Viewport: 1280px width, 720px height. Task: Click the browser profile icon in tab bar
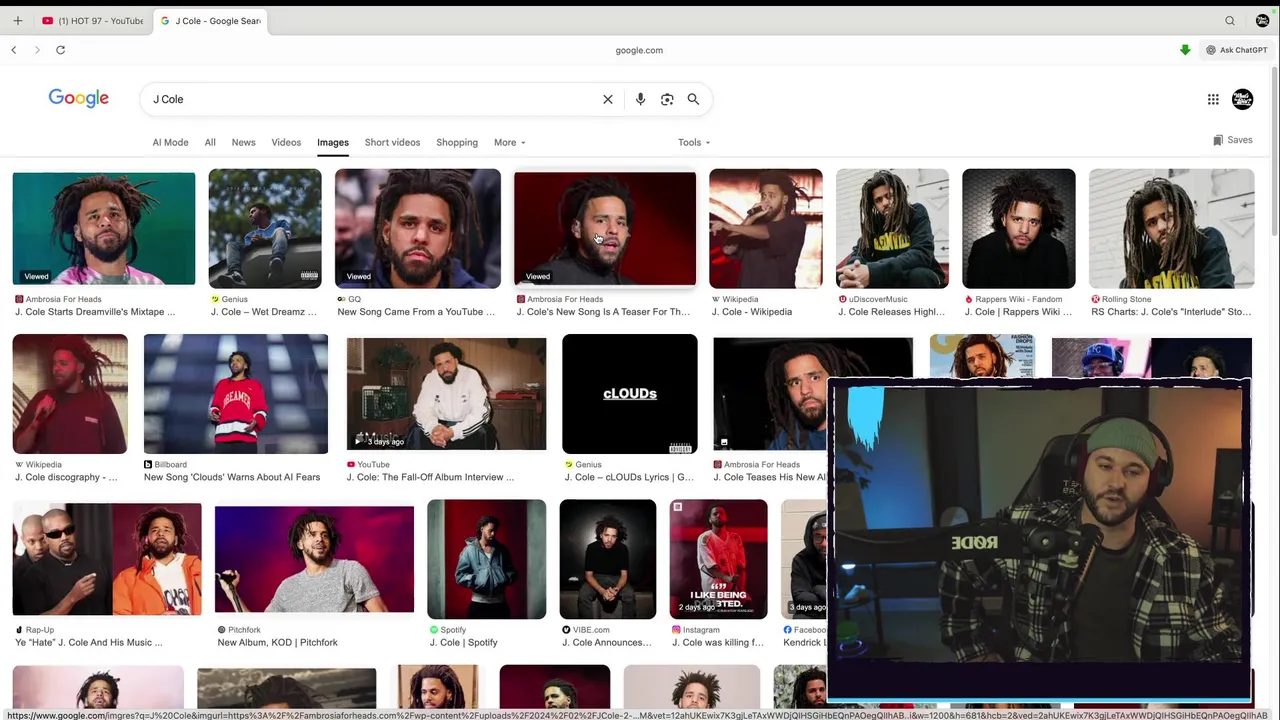(x=1262, y=20)
